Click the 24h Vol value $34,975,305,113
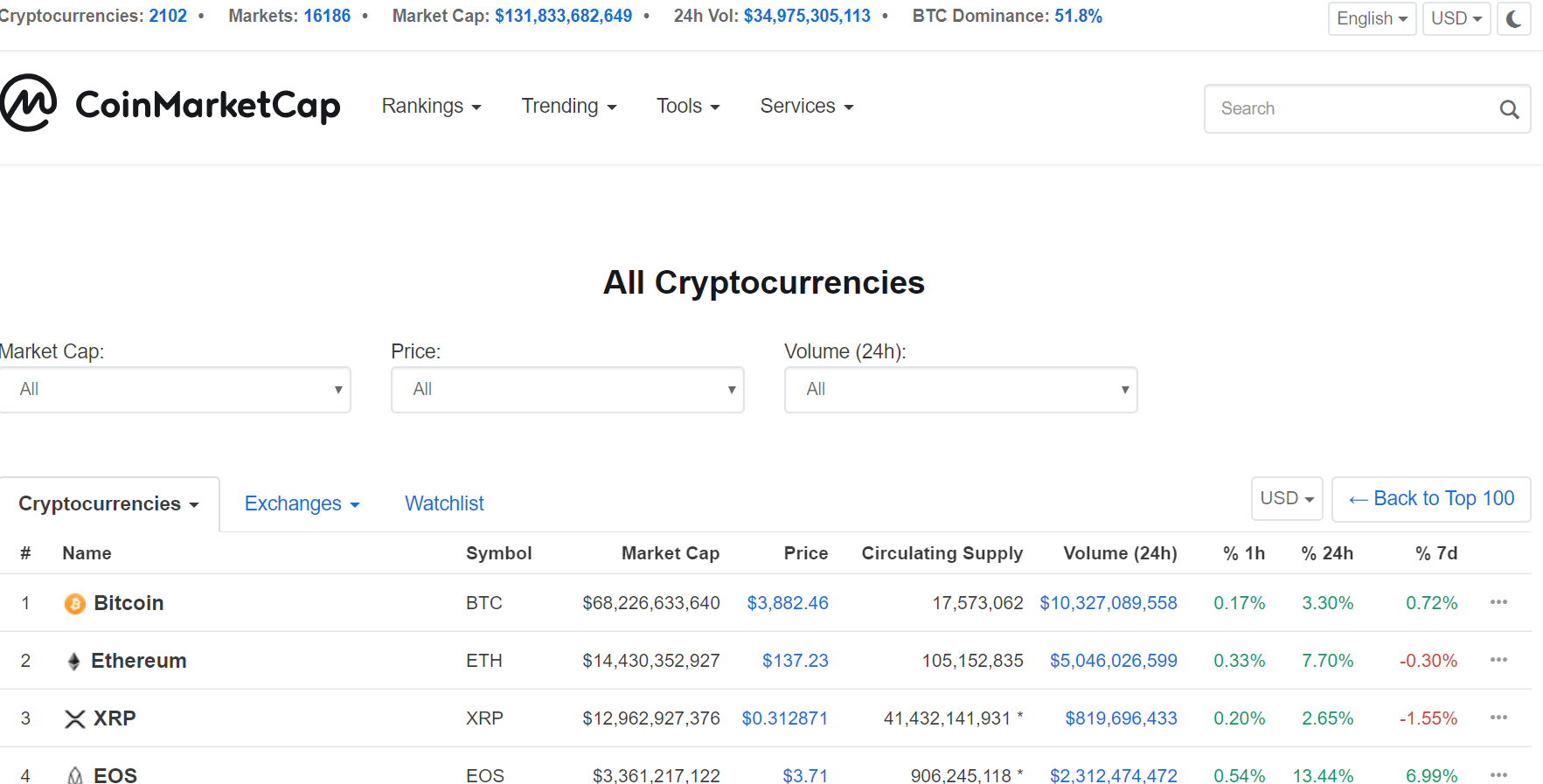Screen dimensions: 1543x784 pos(807,16)
